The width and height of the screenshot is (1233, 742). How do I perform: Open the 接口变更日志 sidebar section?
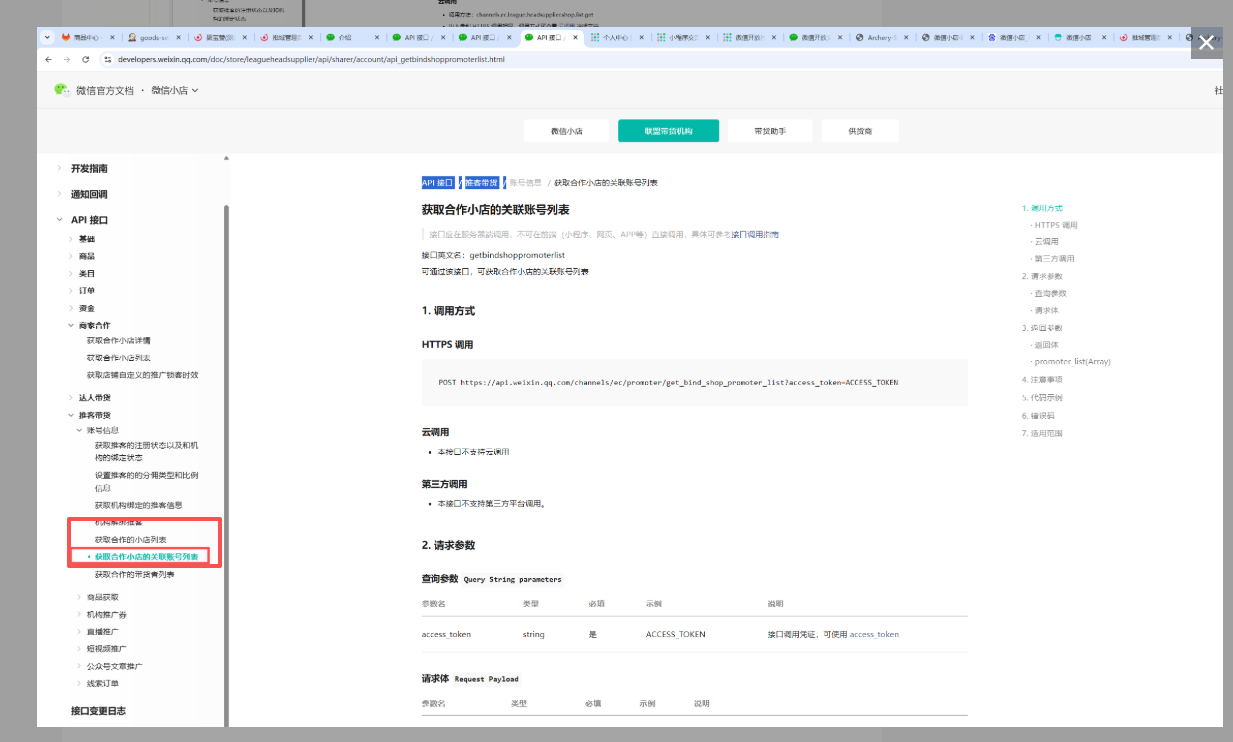tap(98, 710)
